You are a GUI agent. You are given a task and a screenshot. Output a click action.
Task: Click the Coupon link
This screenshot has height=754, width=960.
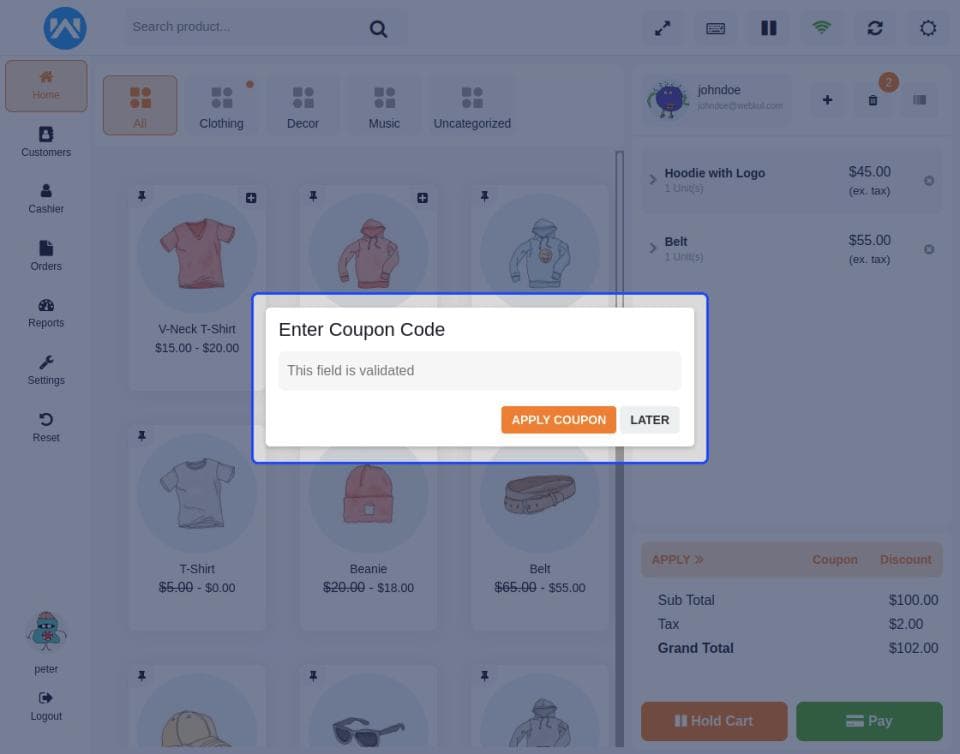tap(834, 559)
